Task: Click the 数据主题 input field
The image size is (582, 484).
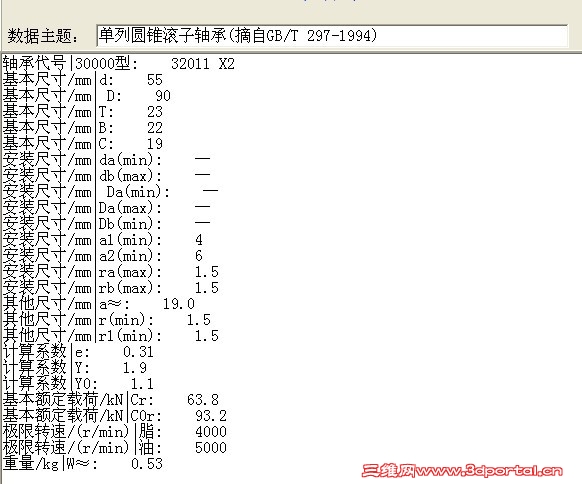Action: [332, 36]
